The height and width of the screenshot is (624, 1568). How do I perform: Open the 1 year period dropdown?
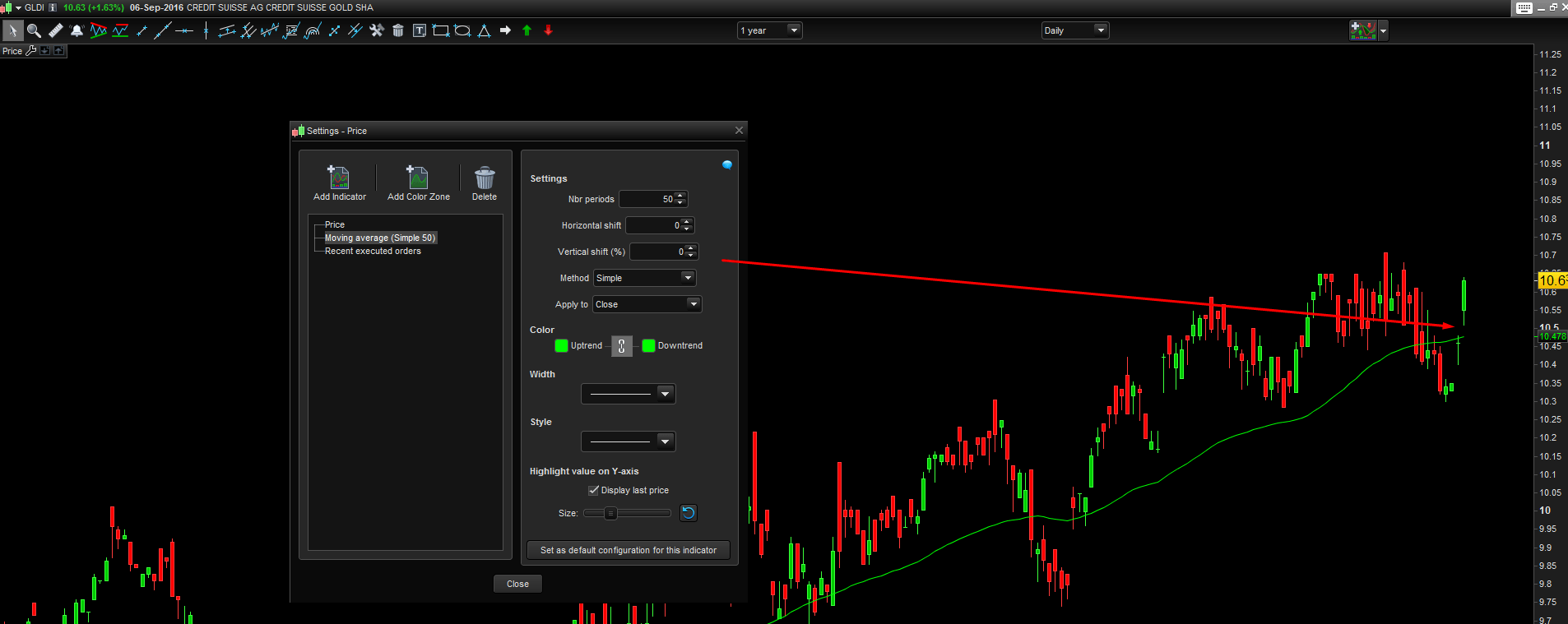pos(770,30)
